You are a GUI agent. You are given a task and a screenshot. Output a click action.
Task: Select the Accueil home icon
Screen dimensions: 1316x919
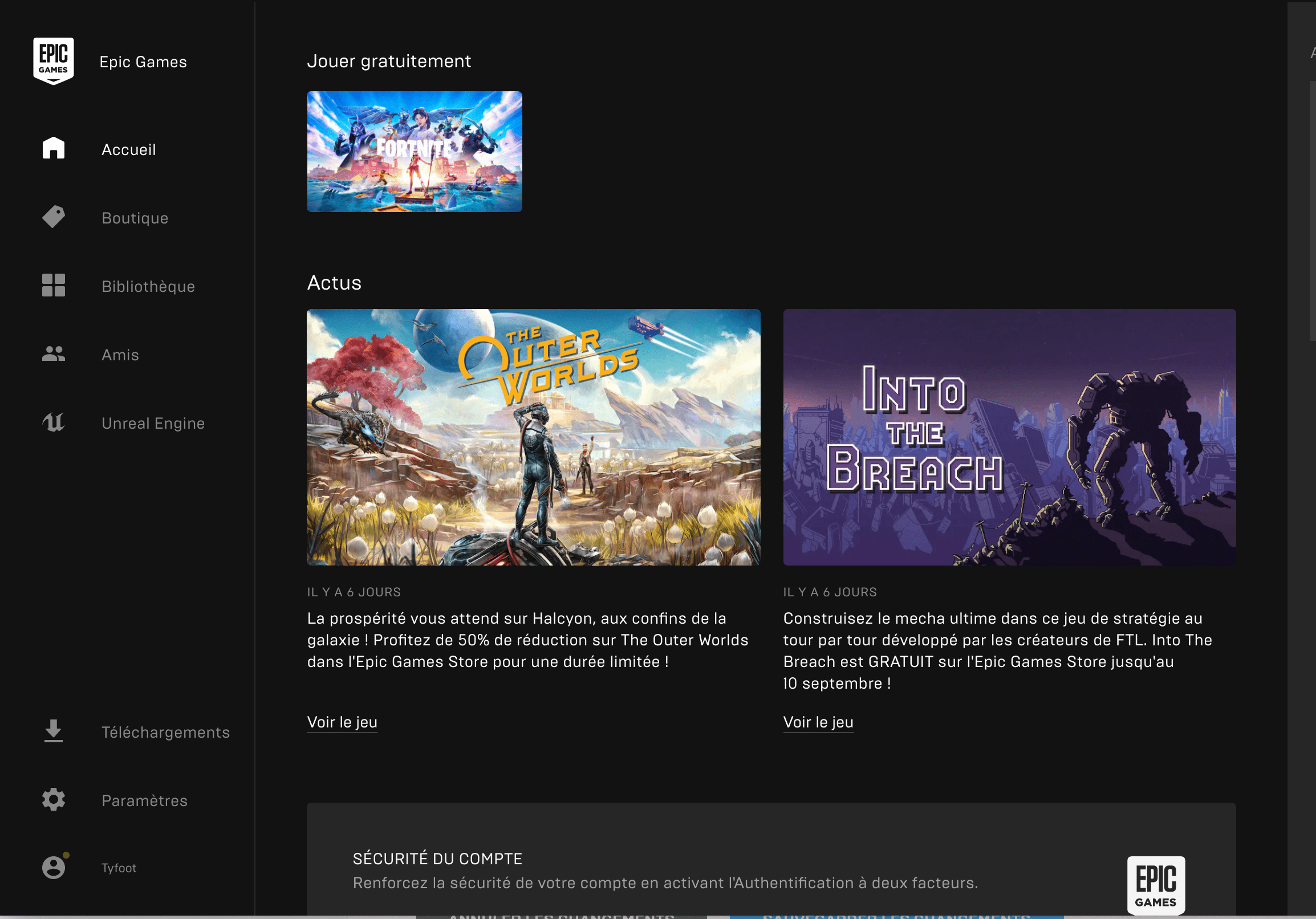pyautogui.click(x=53, y=148)
